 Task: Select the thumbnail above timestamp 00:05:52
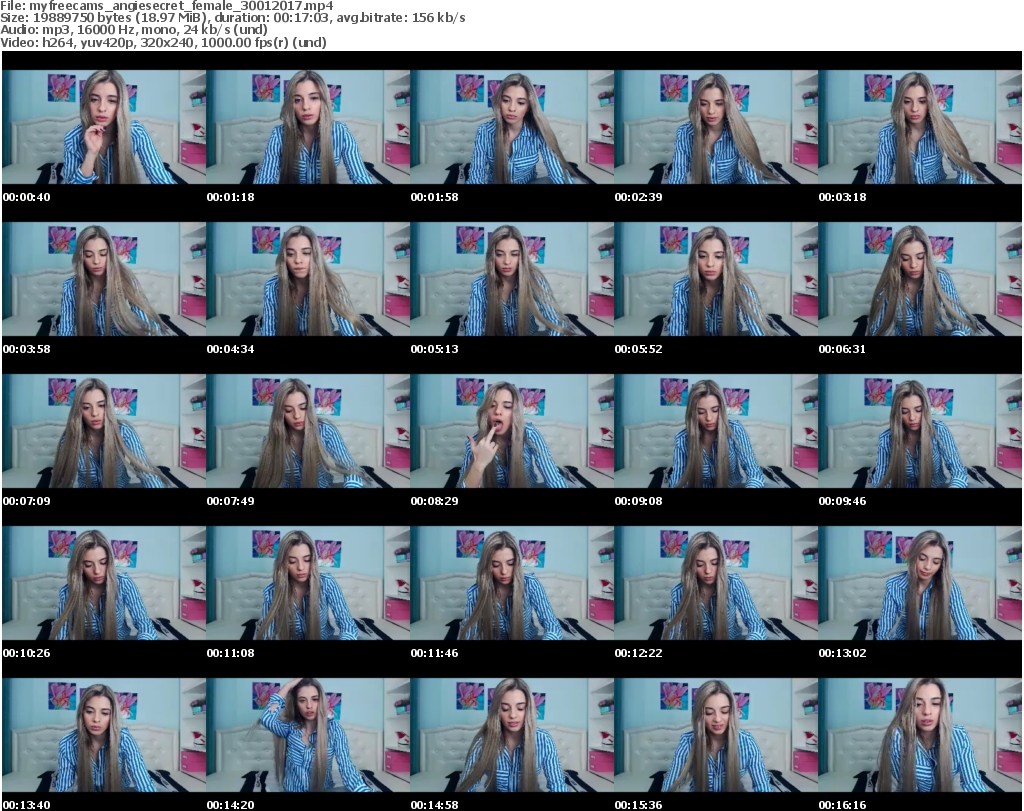coord(716,279)
